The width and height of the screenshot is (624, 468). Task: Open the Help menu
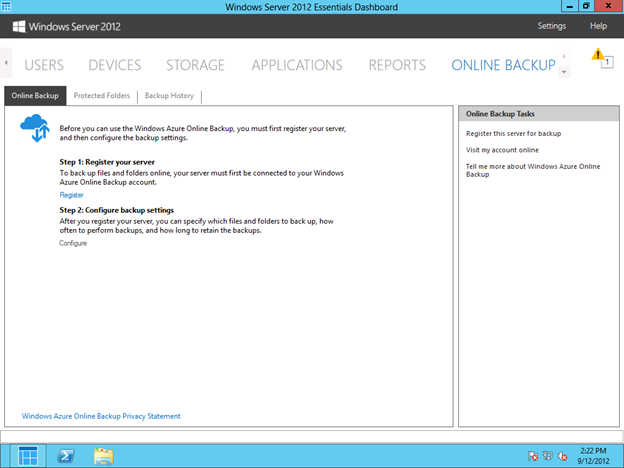(598, 26)
